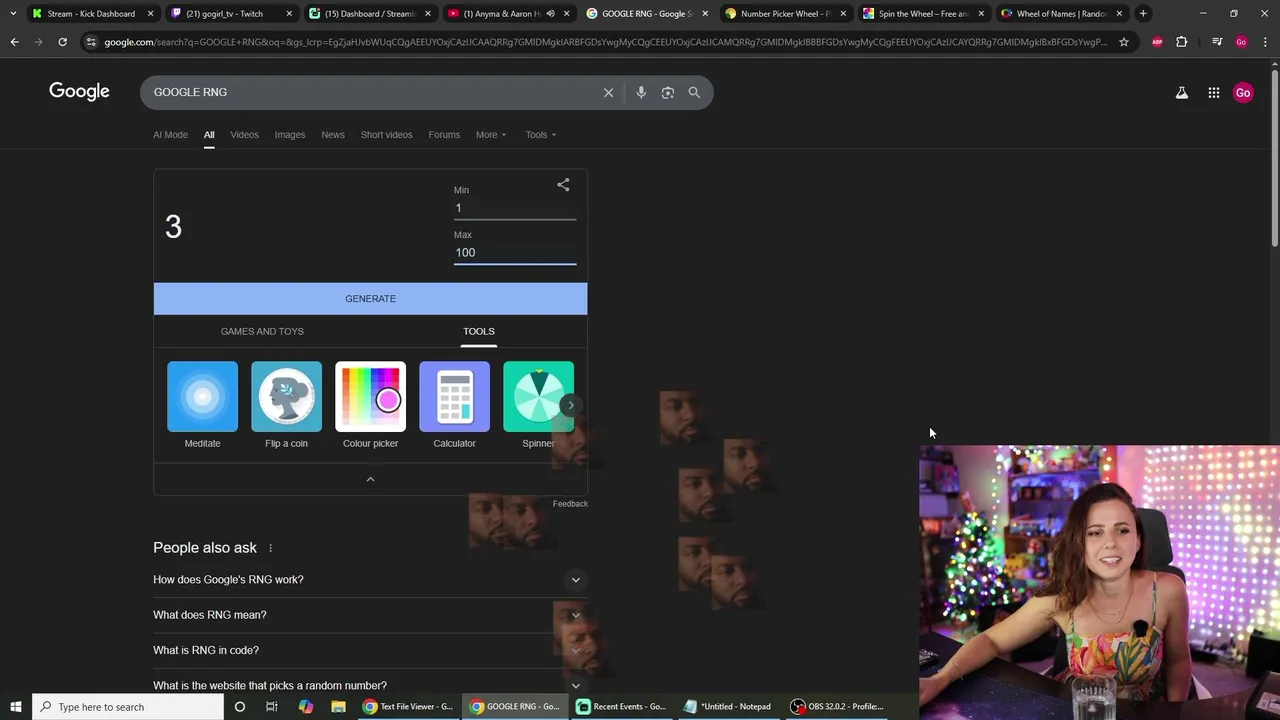The image size is (1280, 720).
Task: Open the Flip a coin tool
Action: click(x=286, y=405)
